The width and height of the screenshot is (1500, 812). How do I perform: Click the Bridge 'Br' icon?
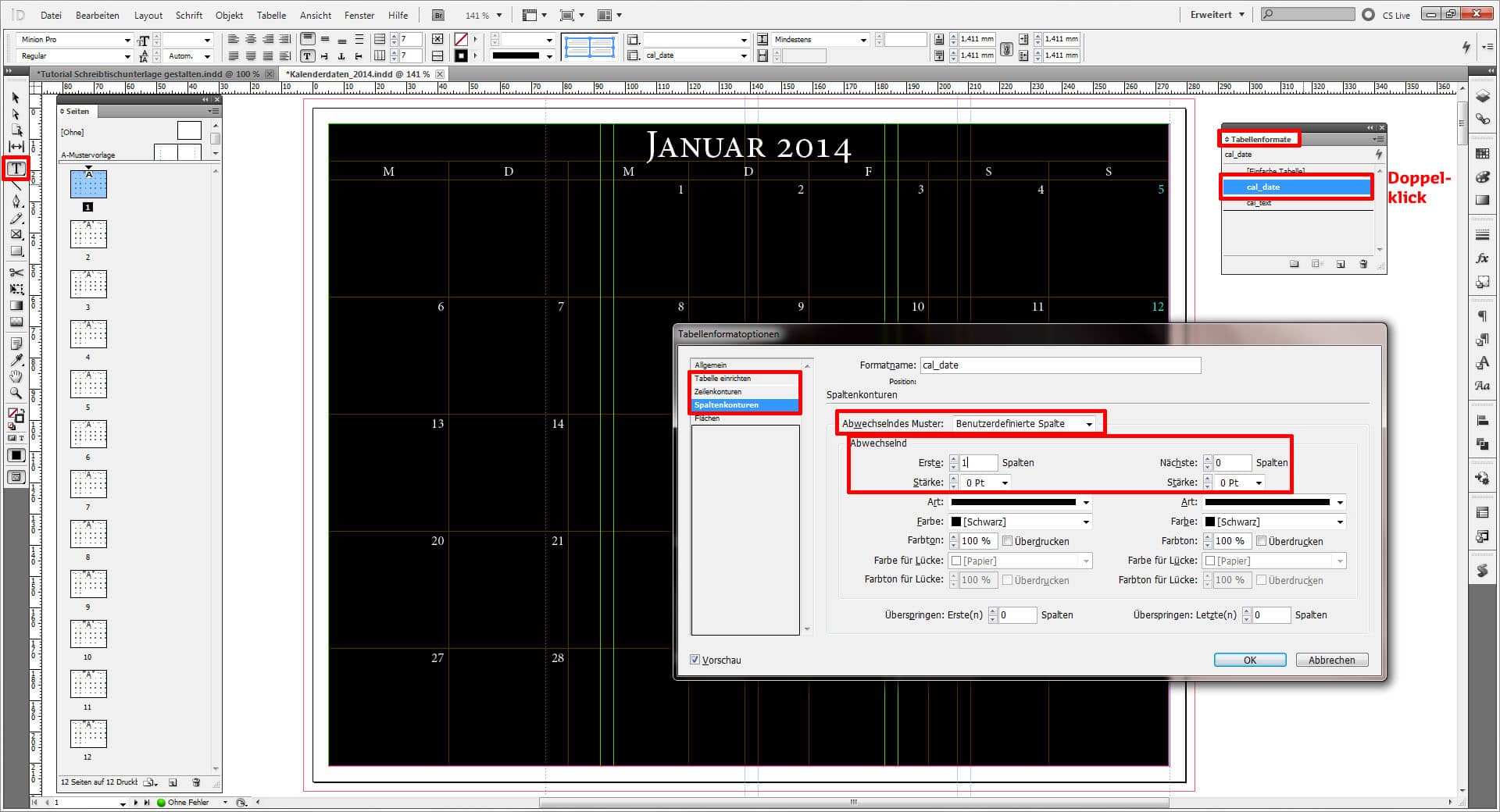pos(438,15)
